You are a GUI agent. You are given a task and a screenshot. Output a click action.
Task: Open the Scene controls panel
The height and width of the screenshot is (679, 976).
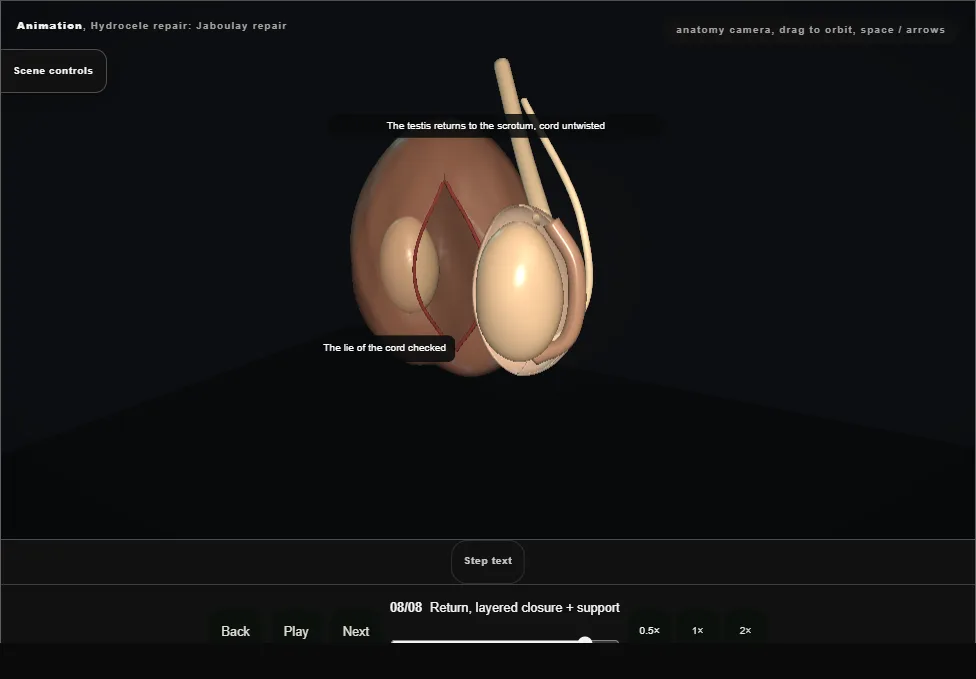(x=54, y=71)
